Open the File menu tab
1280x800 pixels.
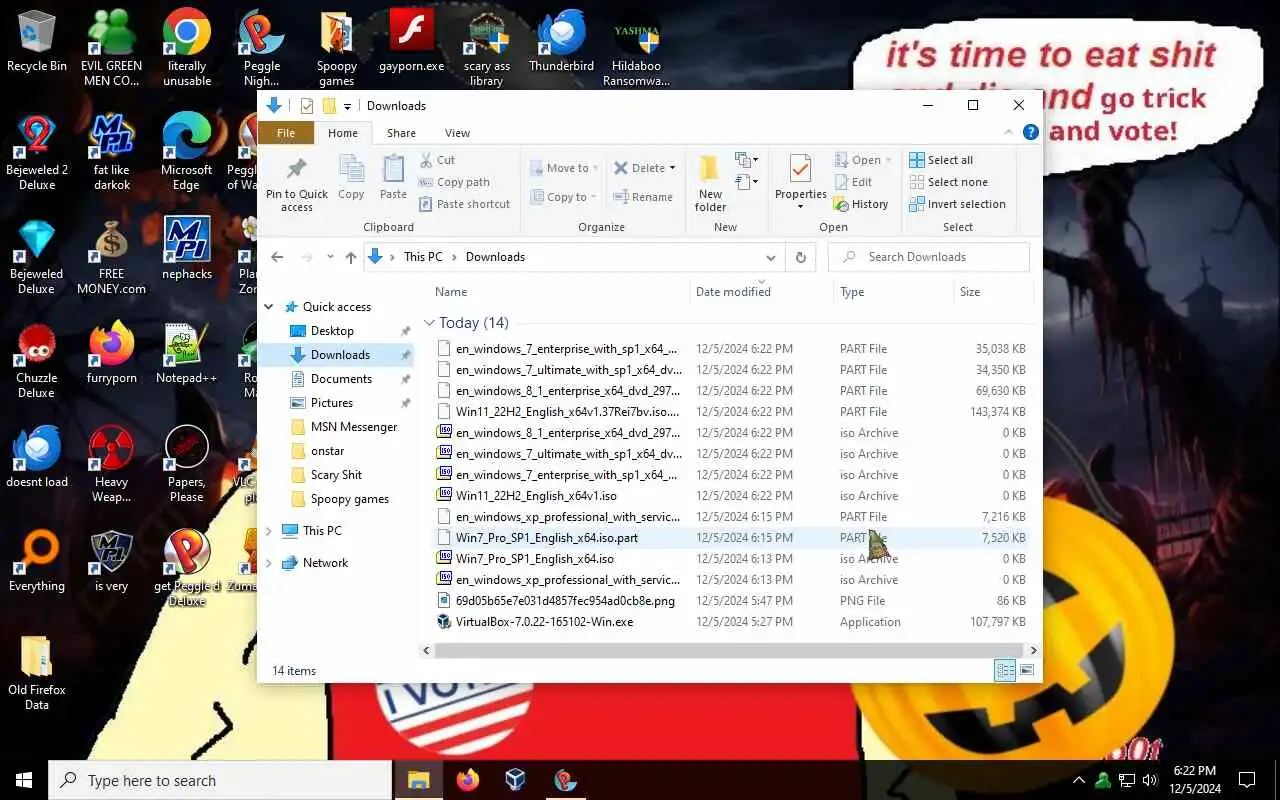point(286,133)
